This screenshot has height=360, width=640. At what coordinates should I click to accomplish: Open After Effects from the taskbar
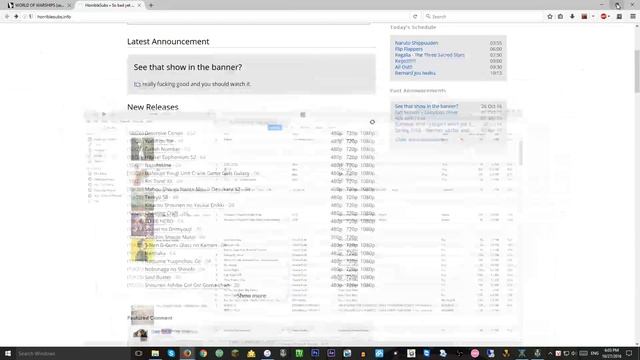331,353
